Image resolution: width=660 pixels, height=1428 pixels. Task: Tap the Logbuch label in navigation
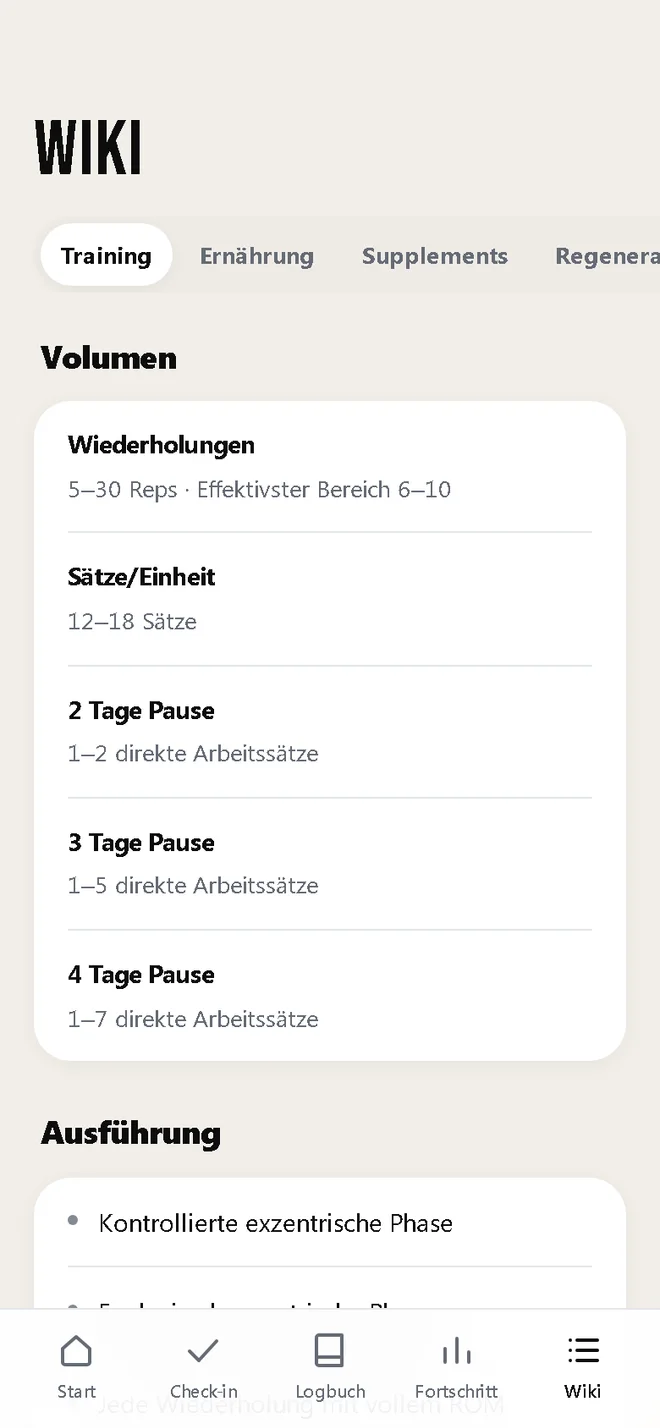[x=330, y=1391]
